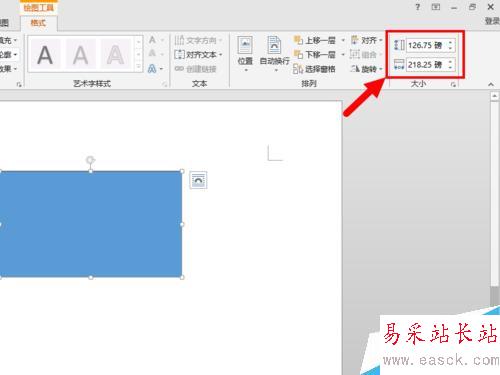Select the blue rectangle shape
Image resolution: width=500 pixels, height=375 pixels.
coord(91,224)
